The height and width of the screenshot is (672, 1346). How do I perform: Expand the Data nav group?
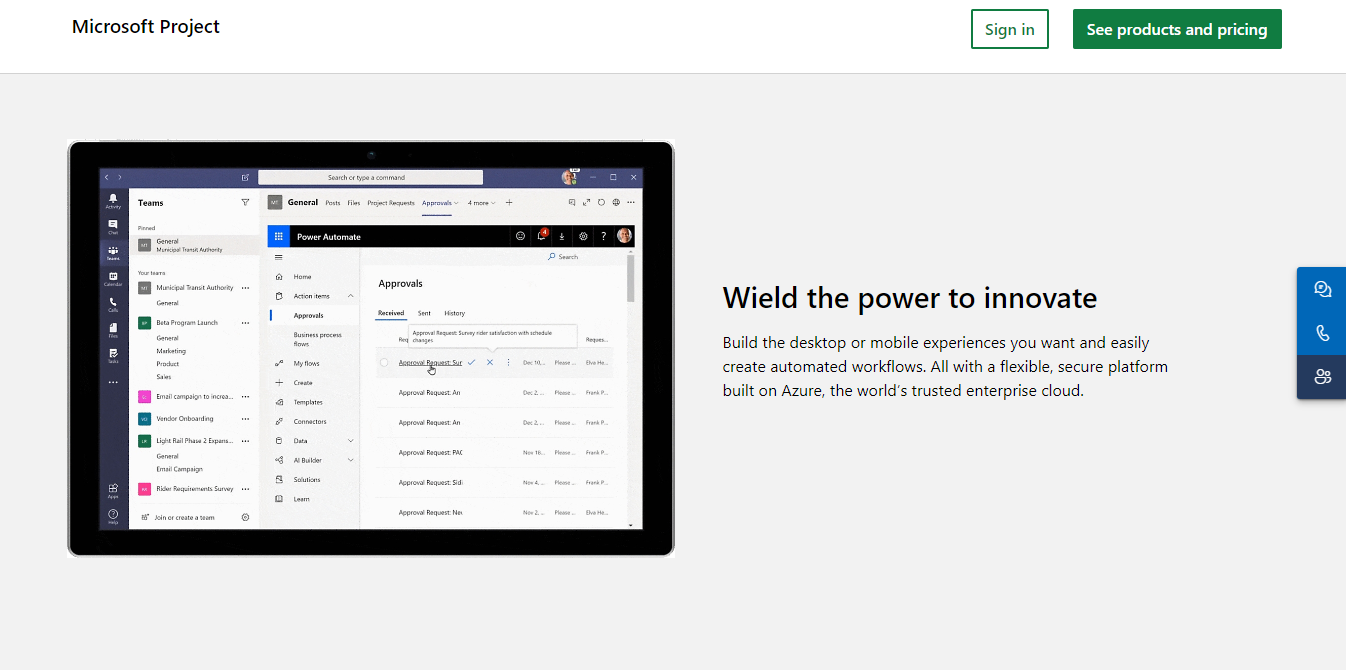coord(350,441)
